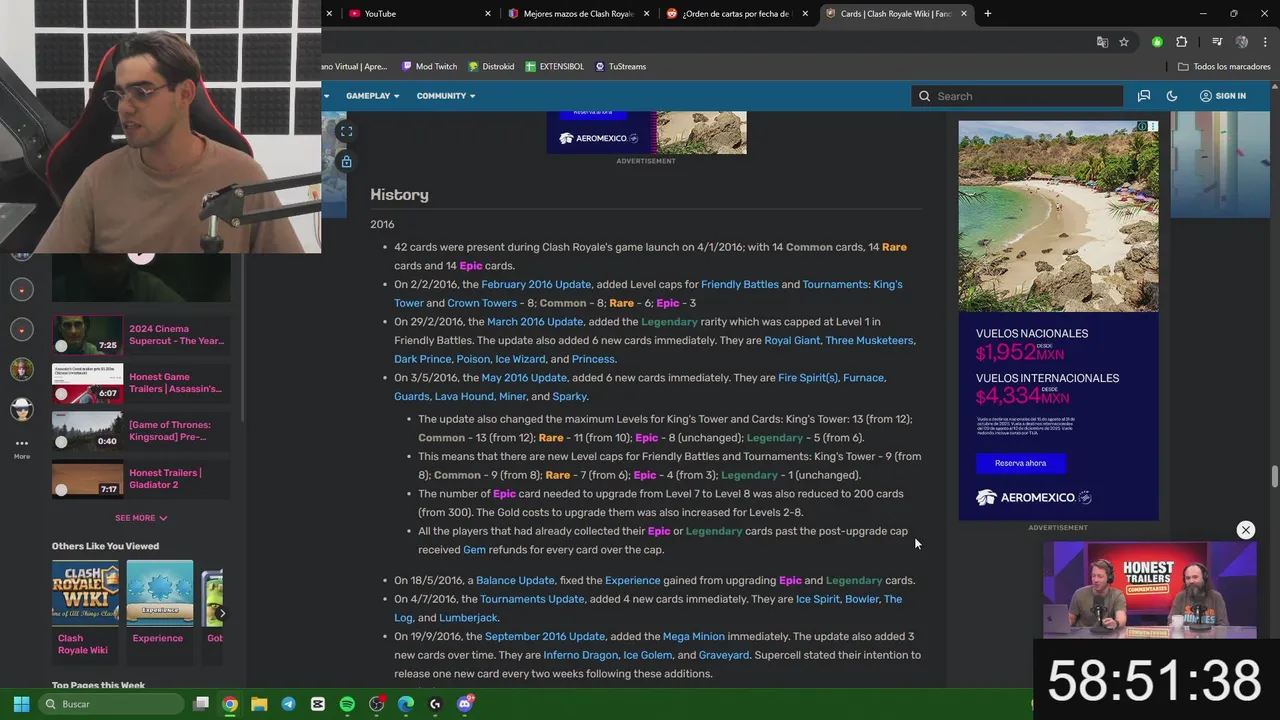Open the Clash Royale Wiki card thumbnail

[x=85, y=594]
